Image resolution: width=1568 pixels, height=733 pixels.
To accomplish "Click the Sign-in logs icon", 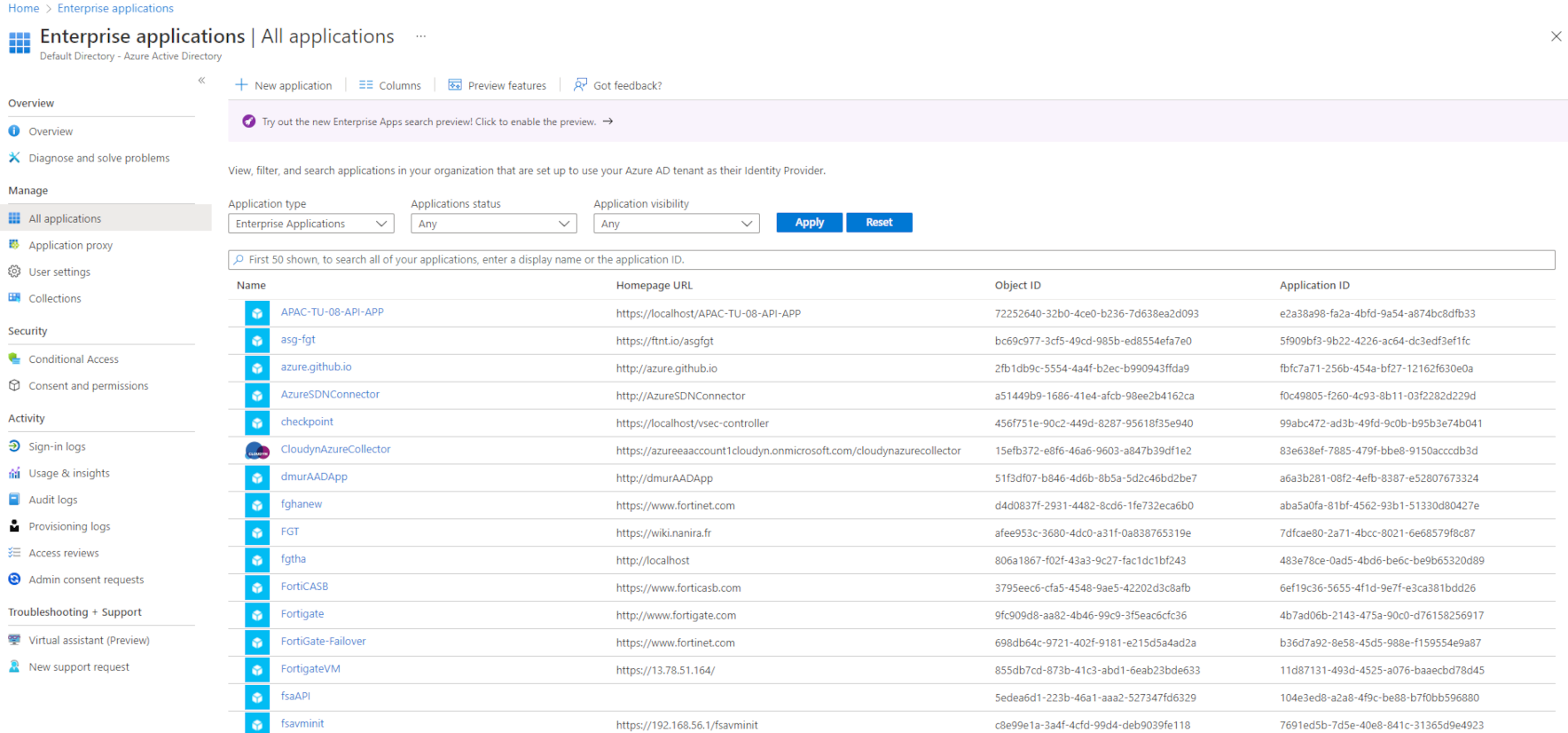I will (14, 446).
